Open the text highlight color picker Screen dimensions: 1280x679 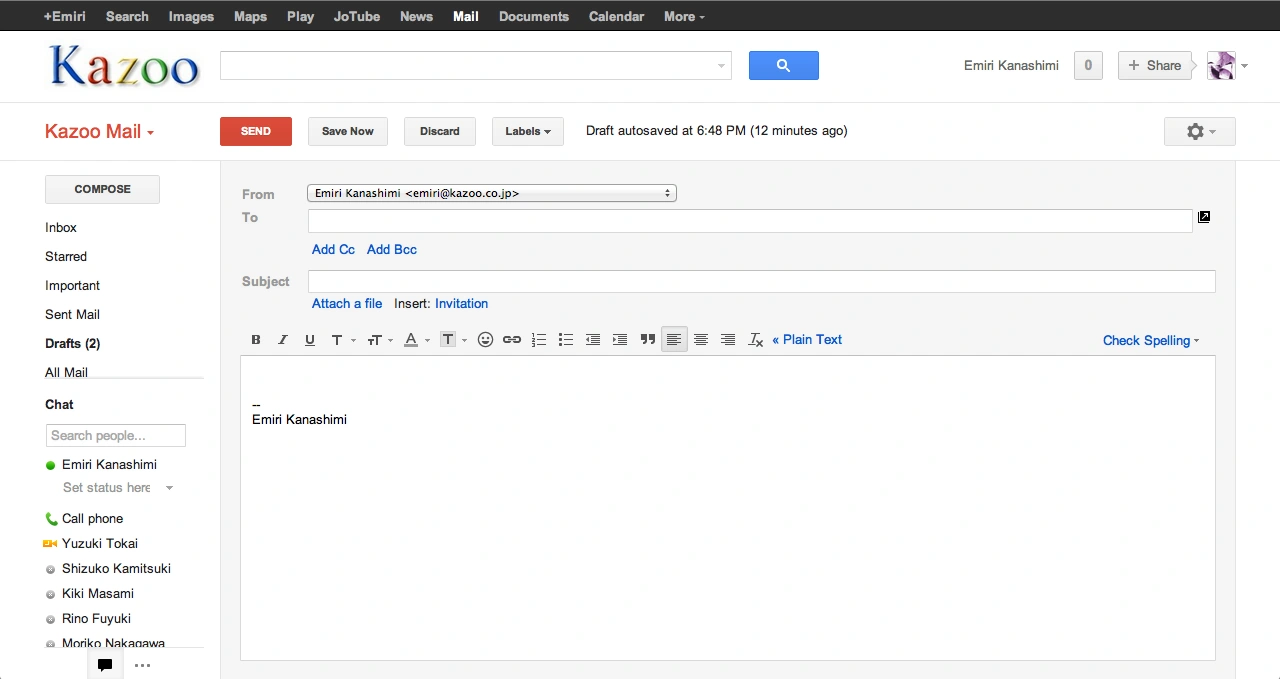click(x=453, y=340)
